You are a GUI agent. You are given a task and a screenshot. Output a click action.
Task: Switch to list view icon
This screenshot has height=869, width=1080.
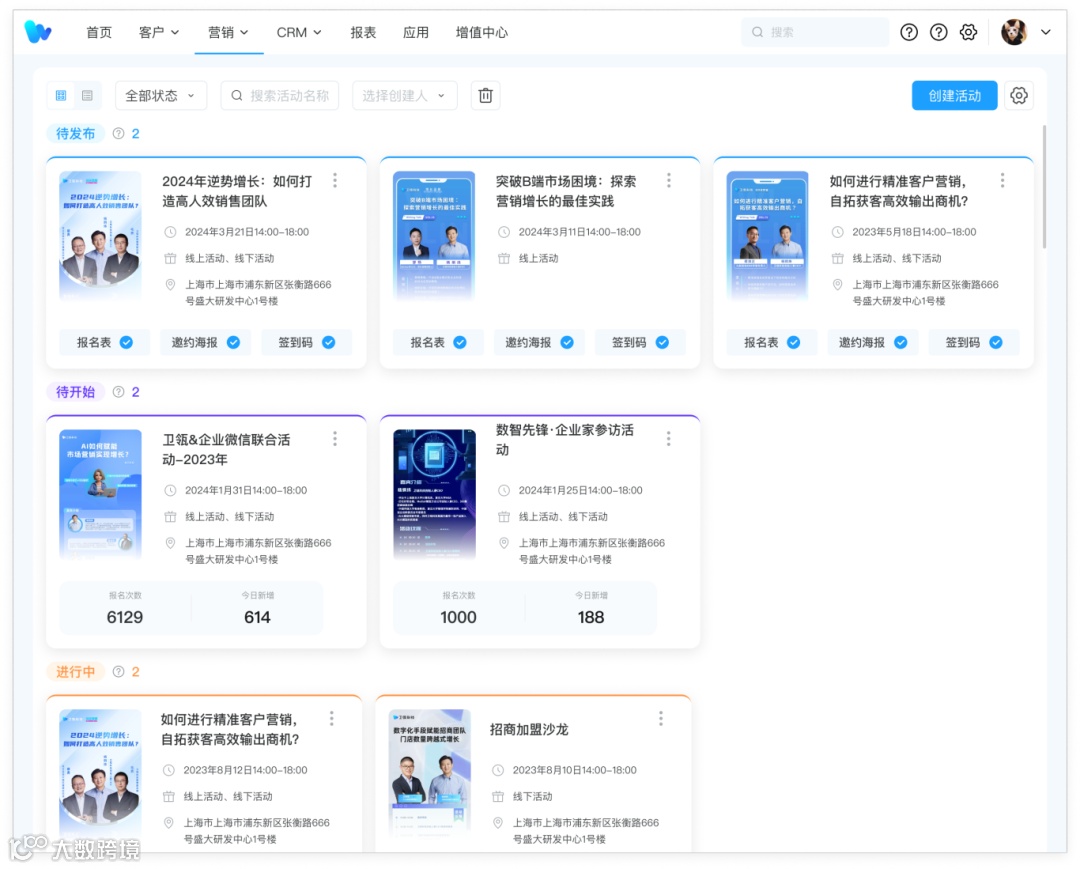click(87, 96)
